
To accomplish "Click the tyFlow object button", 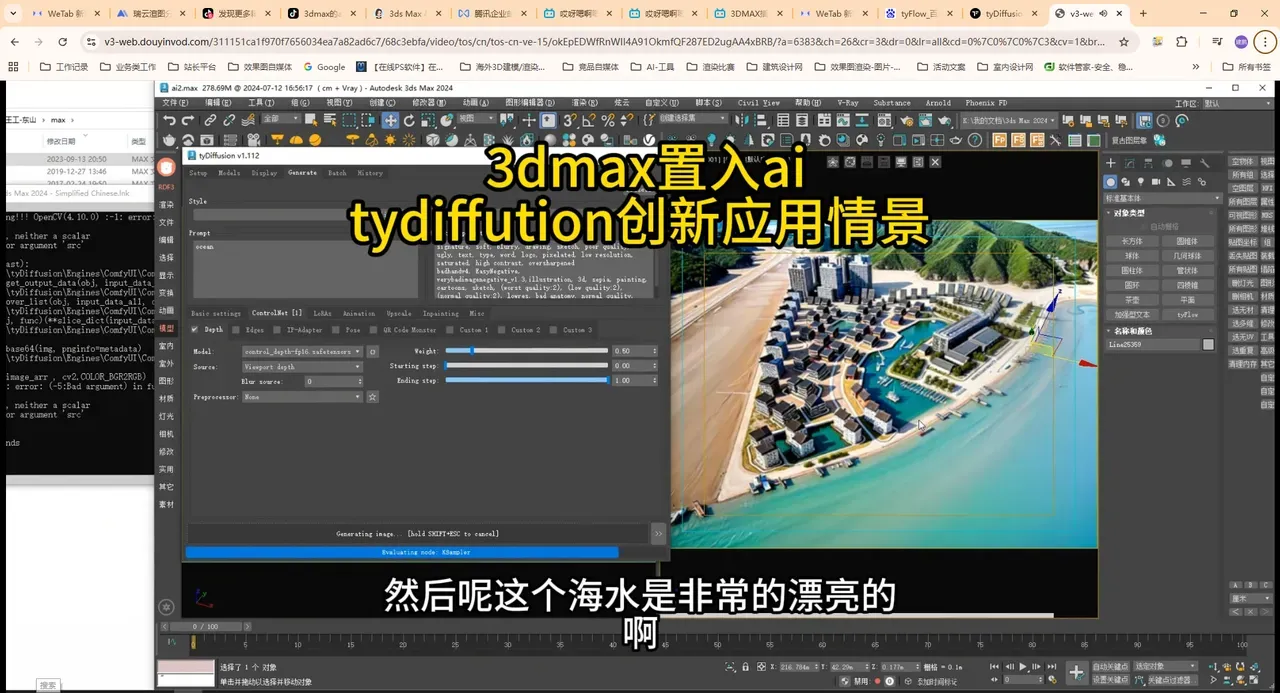I will [x=1187, y=314].
